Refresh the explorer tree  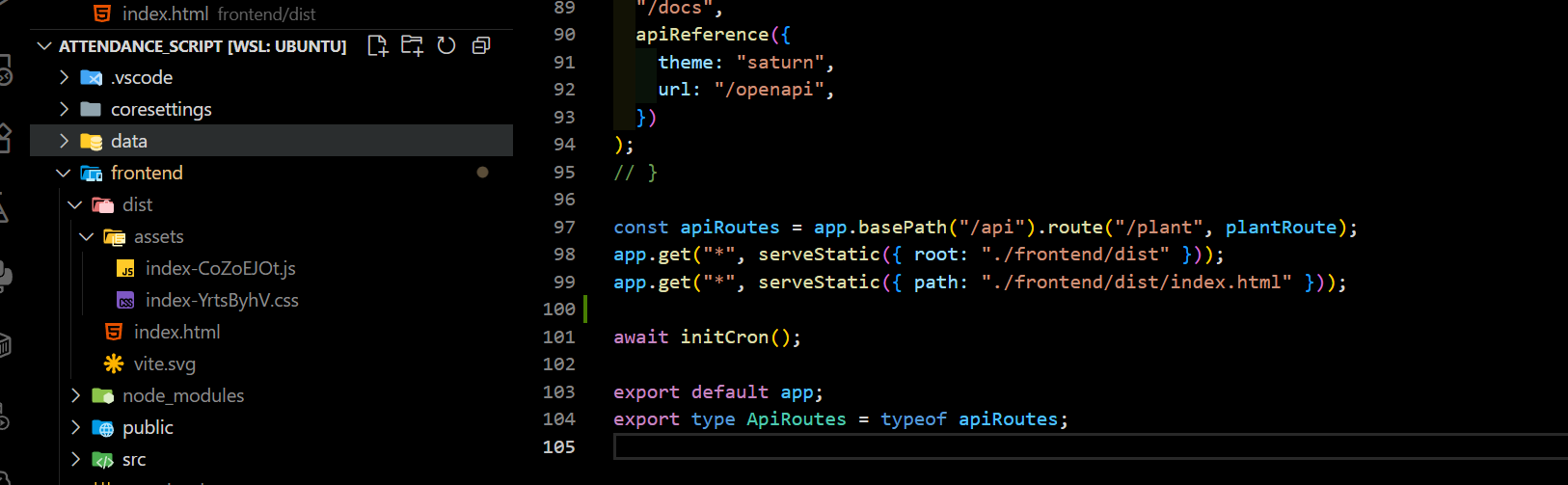point(446,45)
